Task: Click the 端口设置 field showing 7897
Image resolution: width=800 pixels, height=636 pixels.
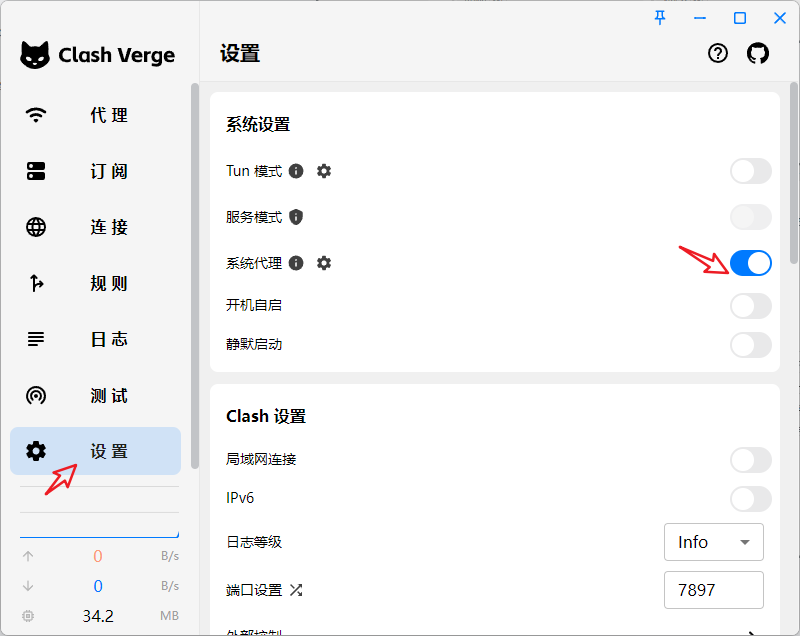Action: [x=713, y=590]
